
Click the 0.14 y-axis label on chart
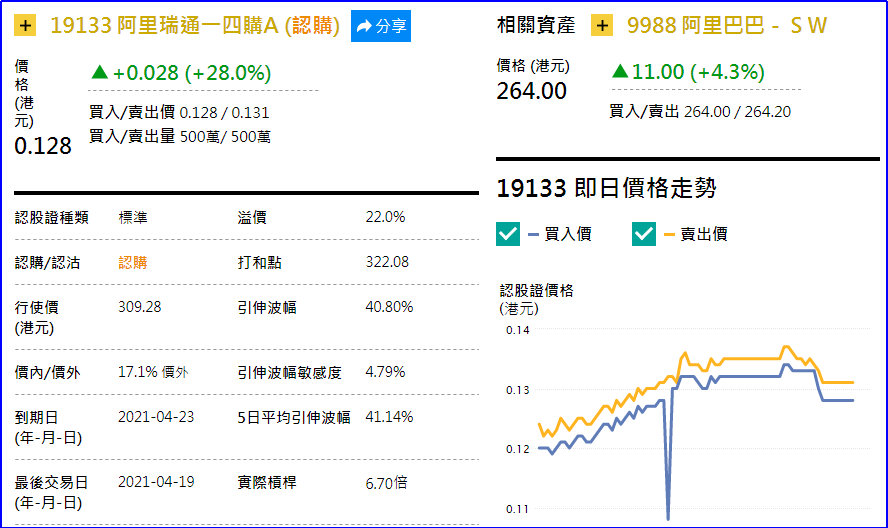click(518, 330)
